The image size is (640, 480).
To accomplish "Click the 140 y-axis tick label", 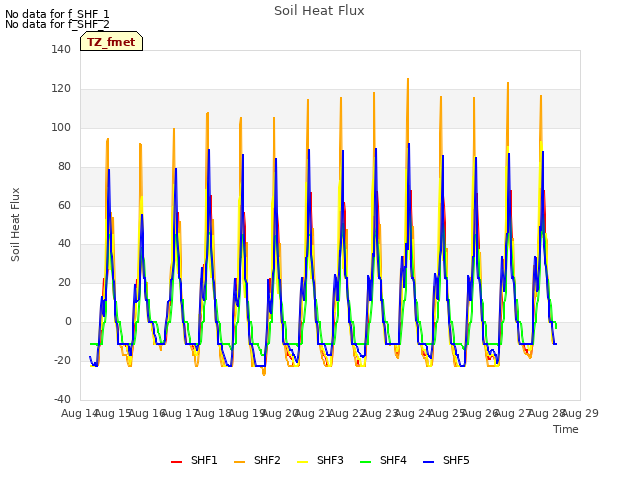I will 61,49.
